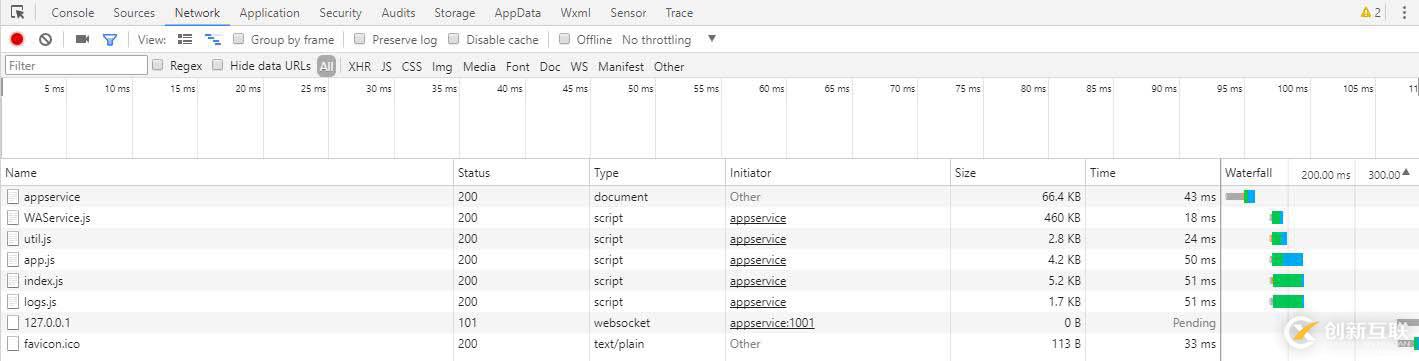Click the file icon beside 127.0.0.1
The image size is (1419, 361).
[13, 323]
